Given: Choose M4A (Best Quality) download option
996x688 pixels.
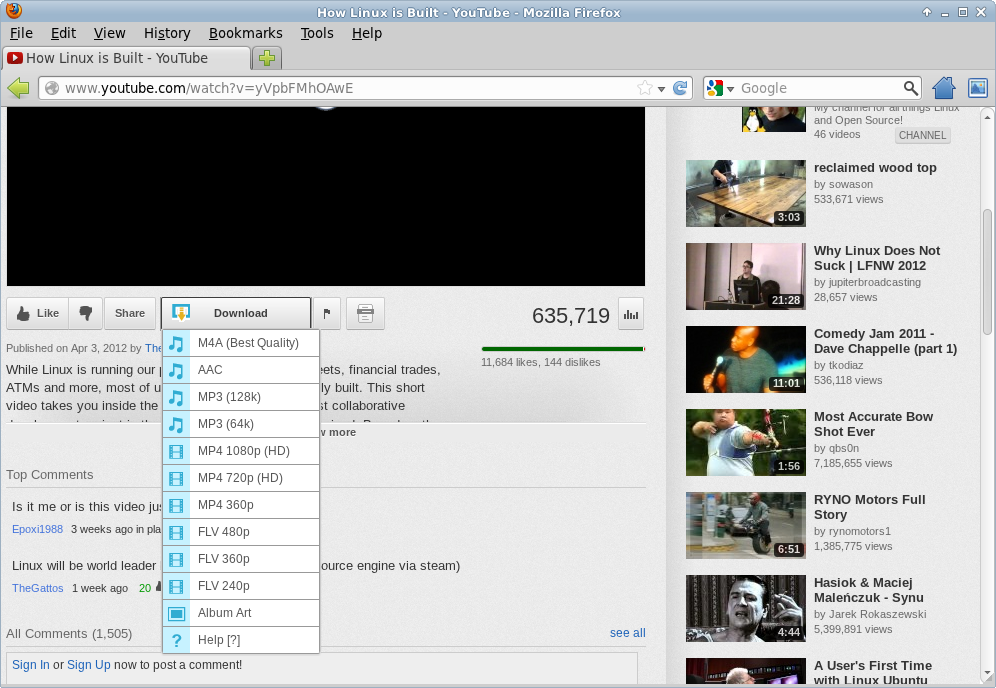Looking at the screenshot, I should pyautogui.click(x=241, y=343).
